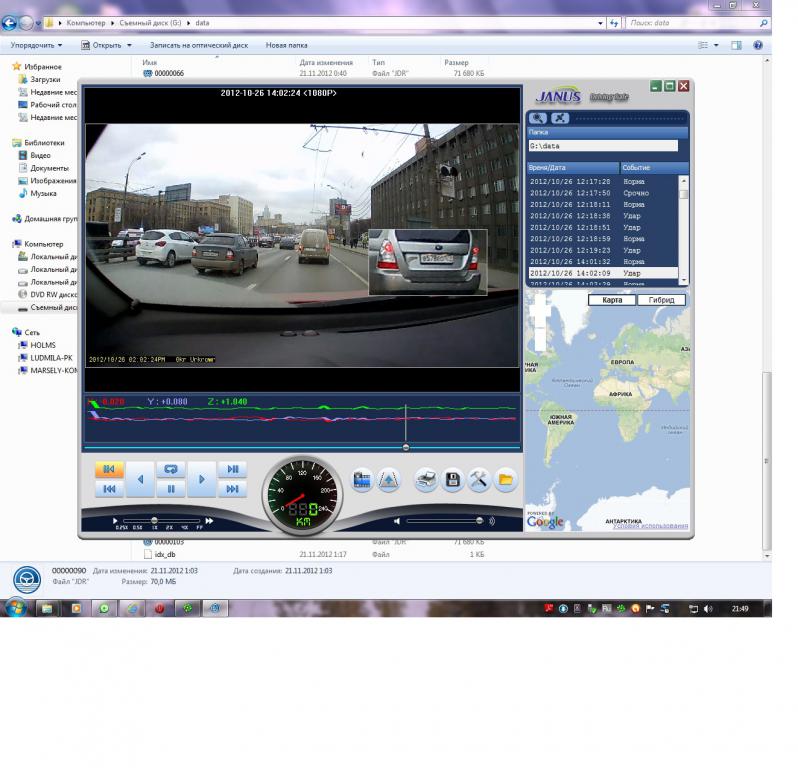Click slow play arrow by speed slider
798x768 pixels.
pos(115,521)
